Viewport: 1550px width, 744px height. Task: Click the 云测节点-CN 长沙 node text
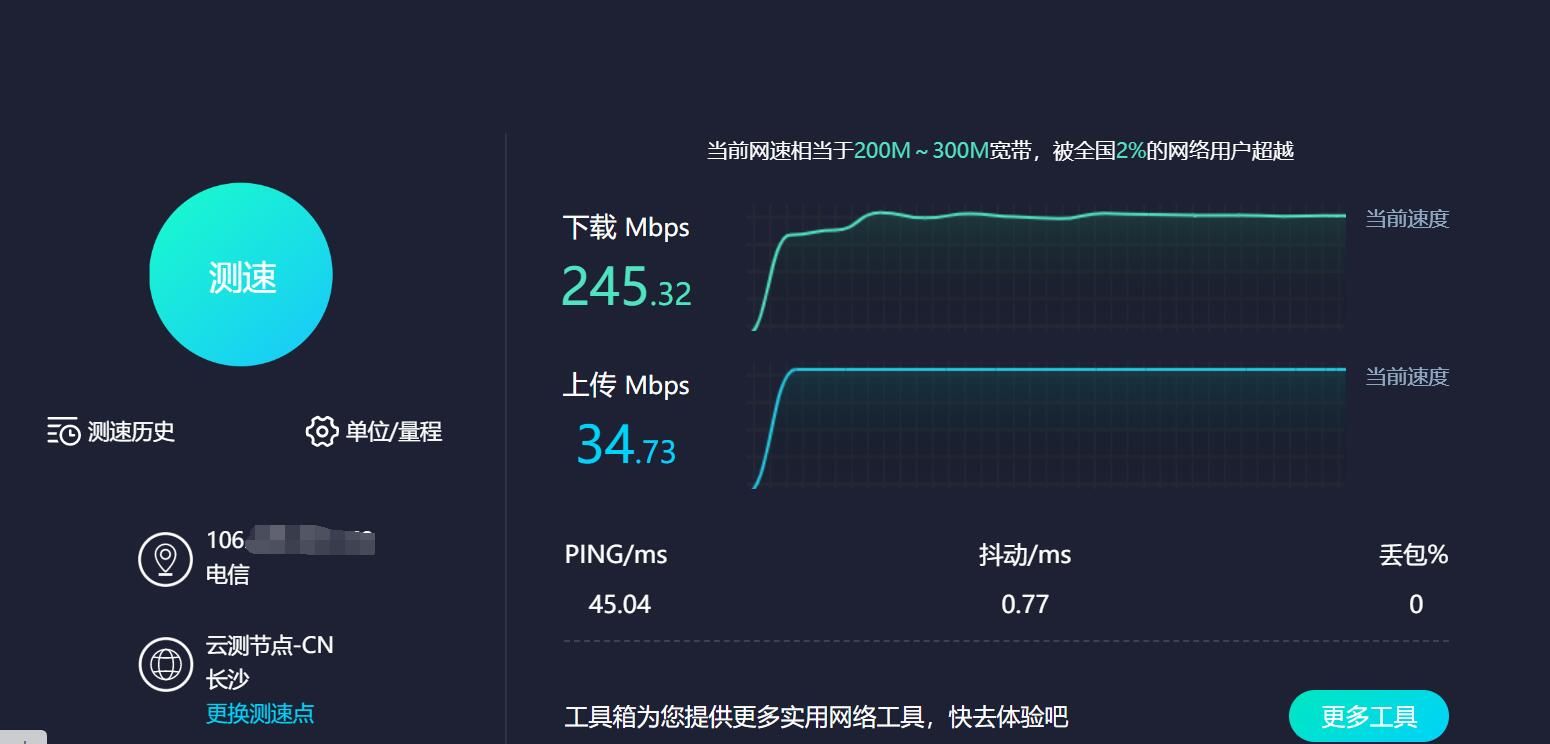pos(269,662)
